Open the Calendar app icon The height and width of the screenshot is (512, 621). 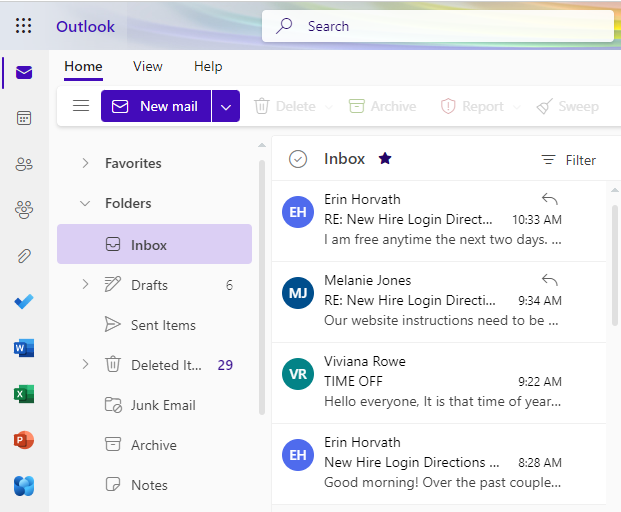coord(24,118)
